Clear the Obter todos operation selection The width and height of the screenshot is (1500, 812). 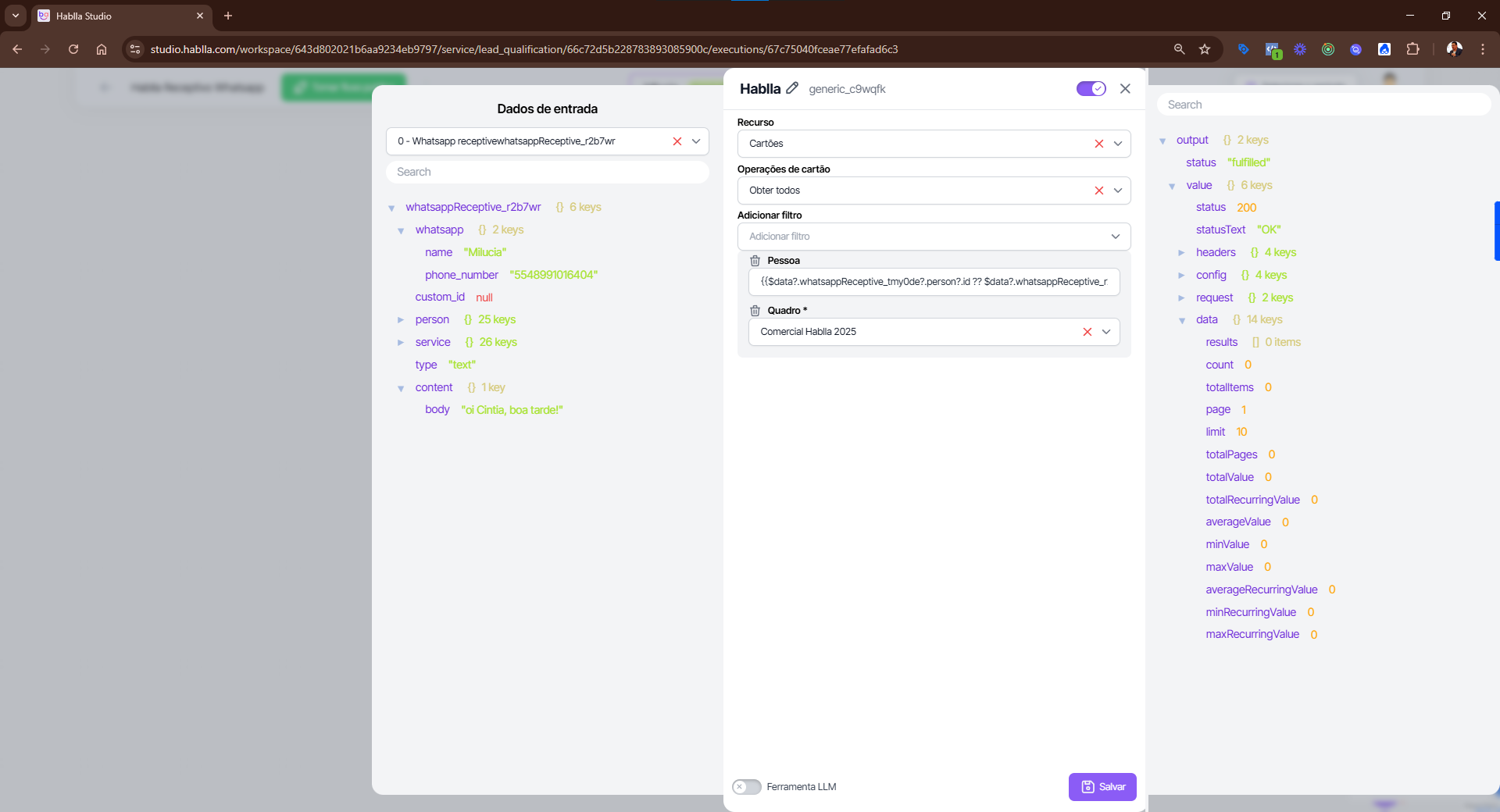click(1098, 191)
